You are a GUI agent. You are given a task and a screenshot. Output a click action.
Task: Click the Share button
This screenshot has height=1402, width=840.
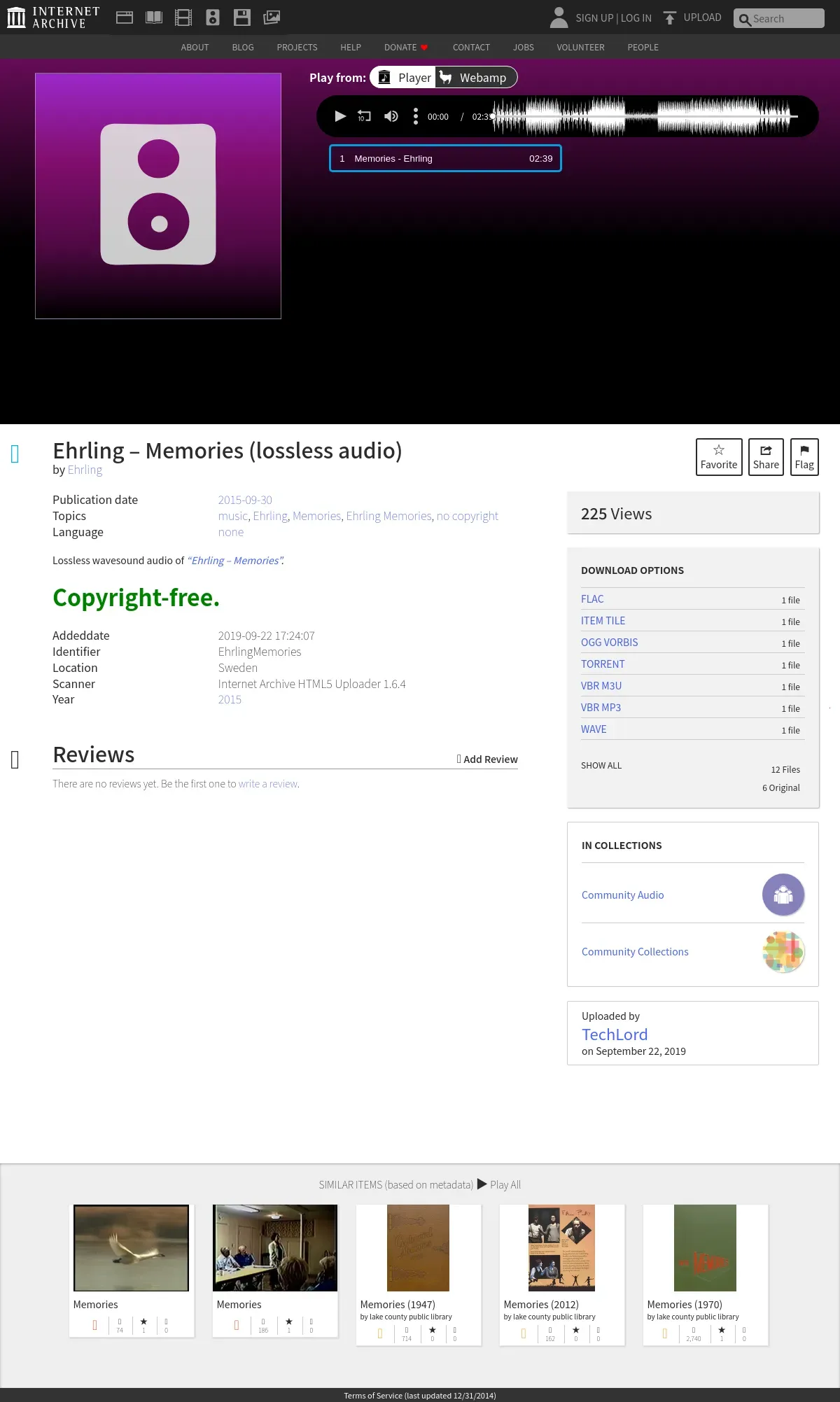coord(766,457)
